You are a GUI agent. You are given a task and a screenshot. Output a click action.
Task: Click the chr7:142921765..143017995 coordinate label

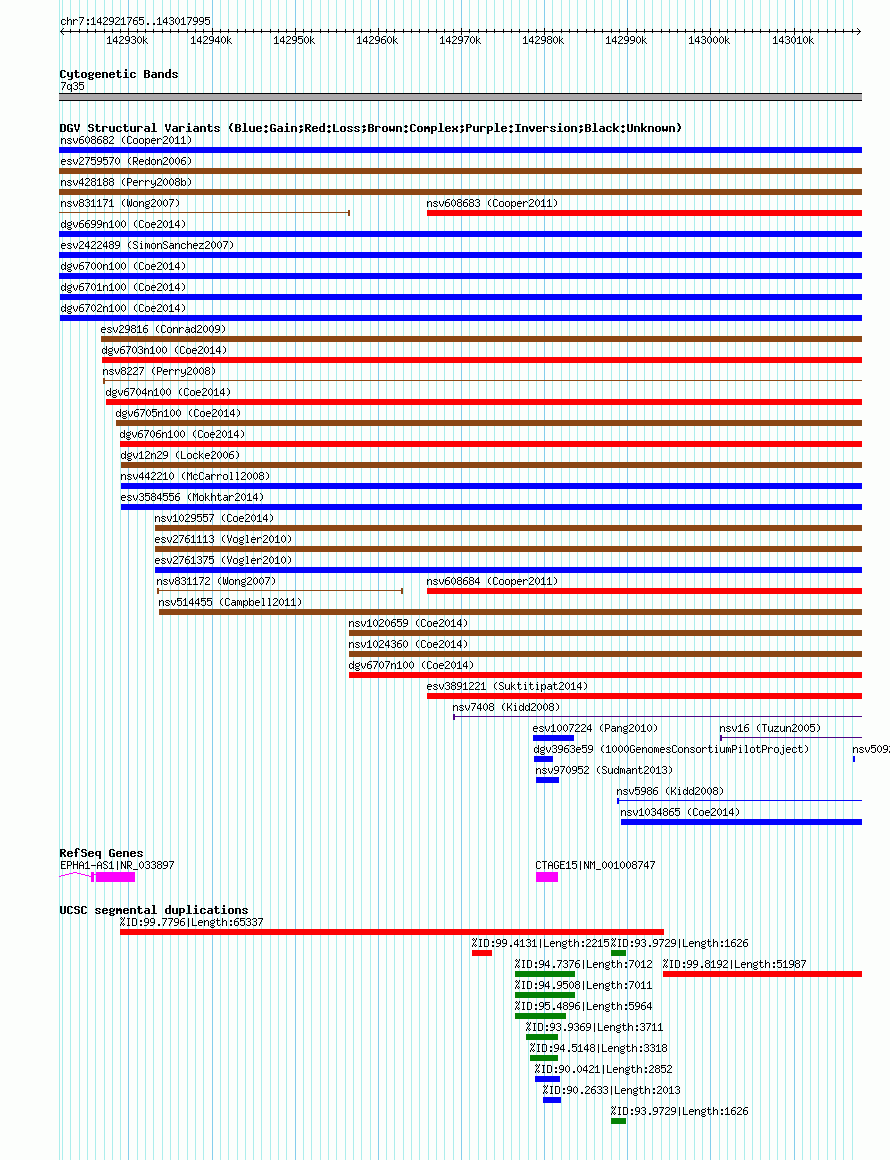pyautogui.click(x=135, y=21)
